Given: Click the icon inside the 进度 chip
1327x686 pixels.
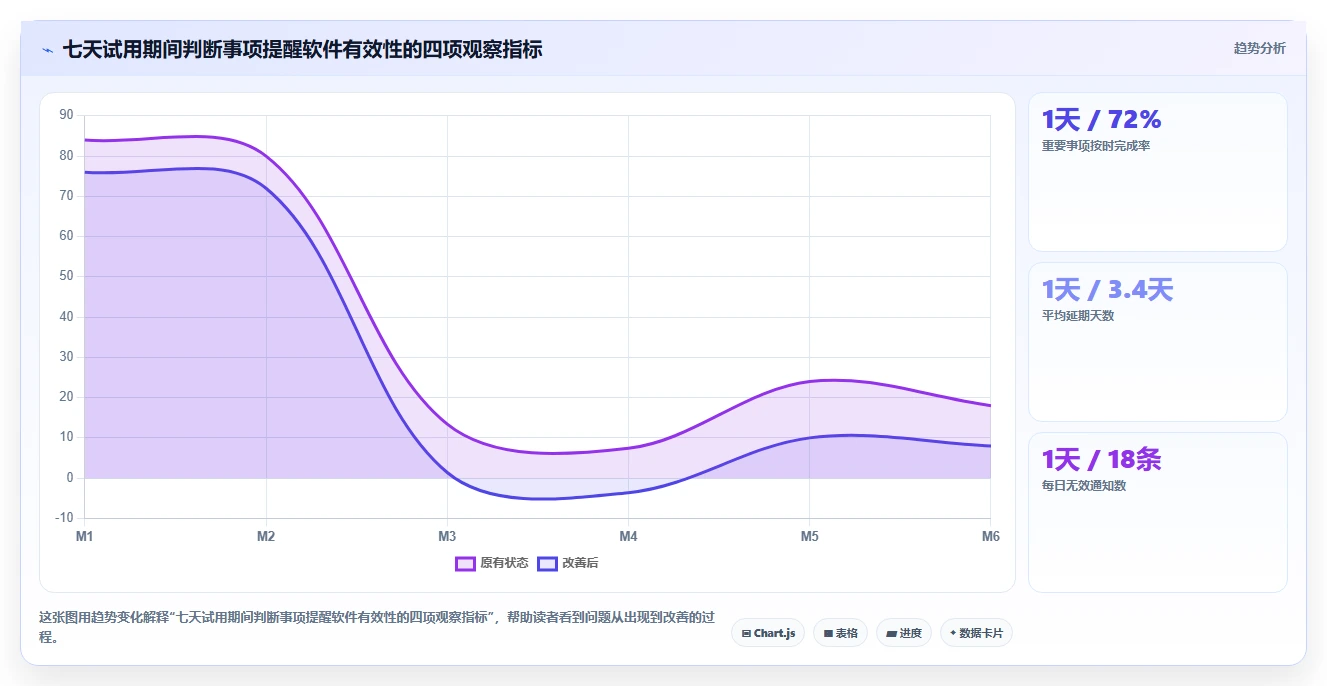Looking at the screenshot, I should click(x=891, y=633).
